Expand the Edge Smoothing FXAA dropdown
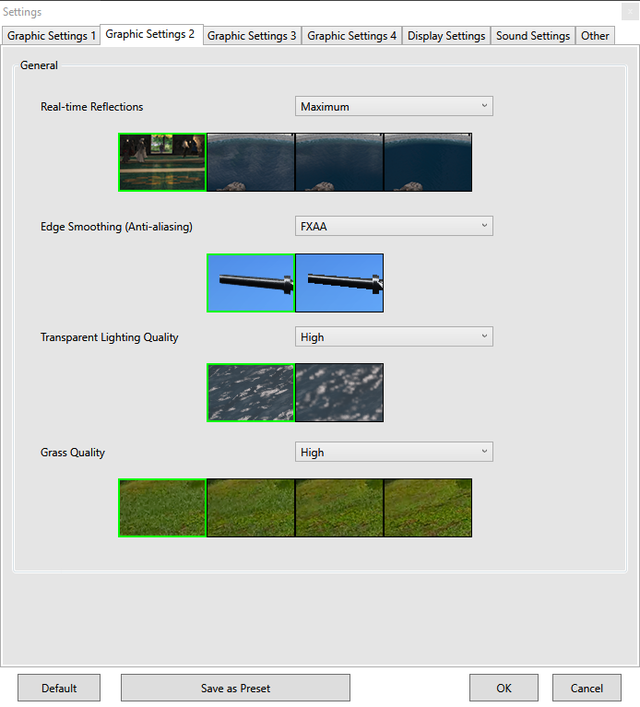 pos(394,226)
